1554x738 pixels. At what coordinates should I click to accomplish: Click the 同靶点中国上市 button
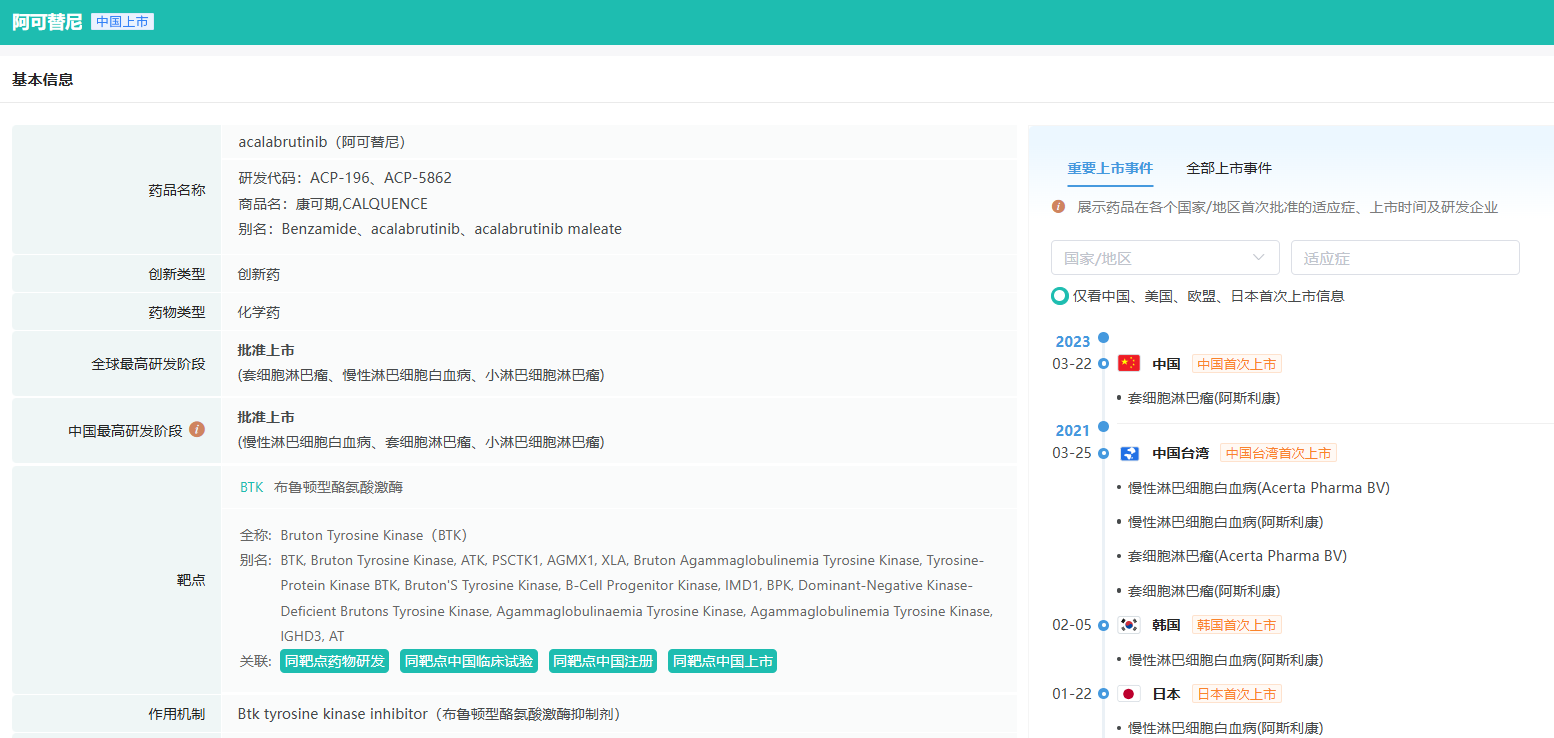coord(722,661)
